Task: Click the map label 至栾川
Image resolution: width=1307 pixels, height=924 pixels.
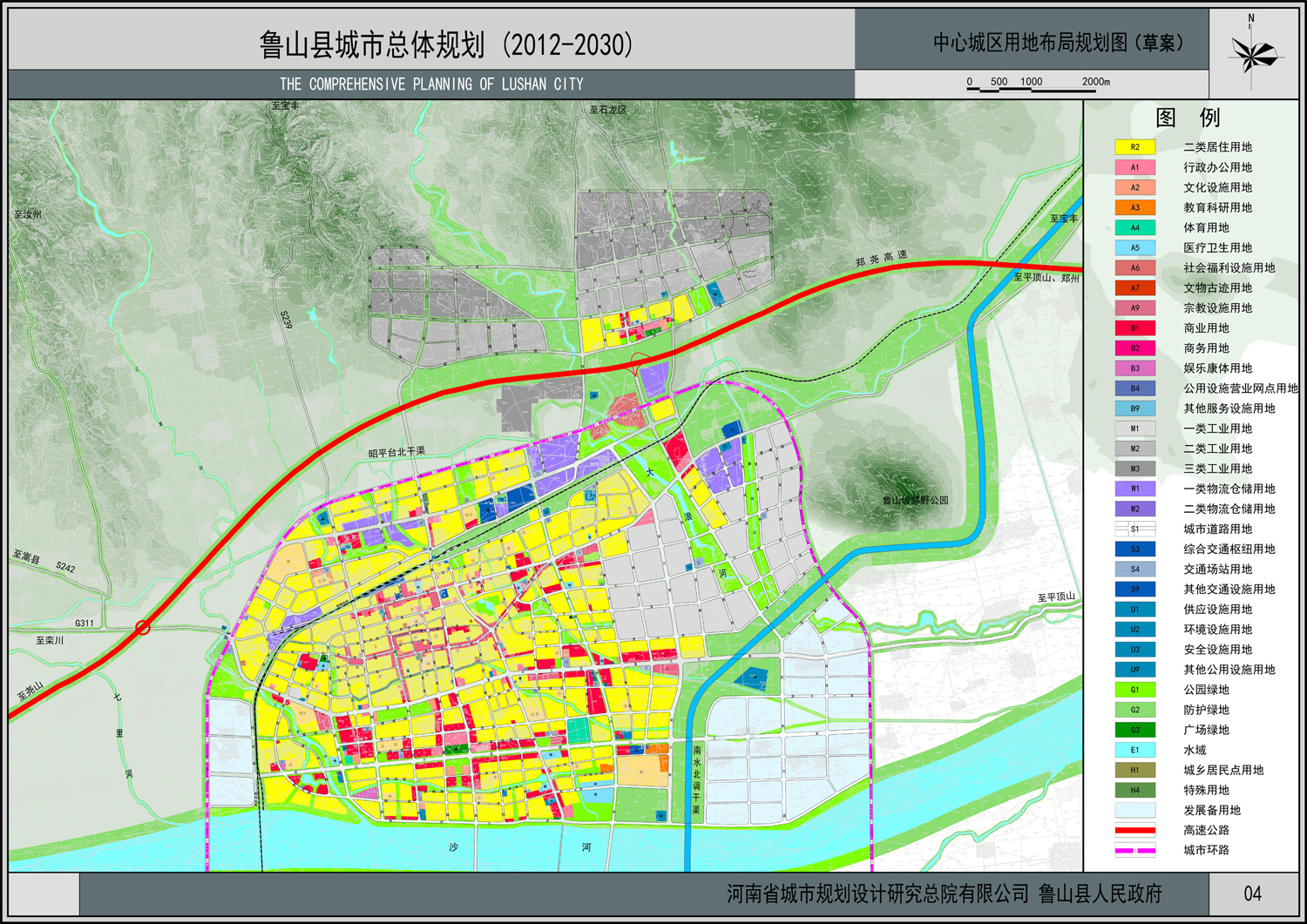Action: coord(50,640)
